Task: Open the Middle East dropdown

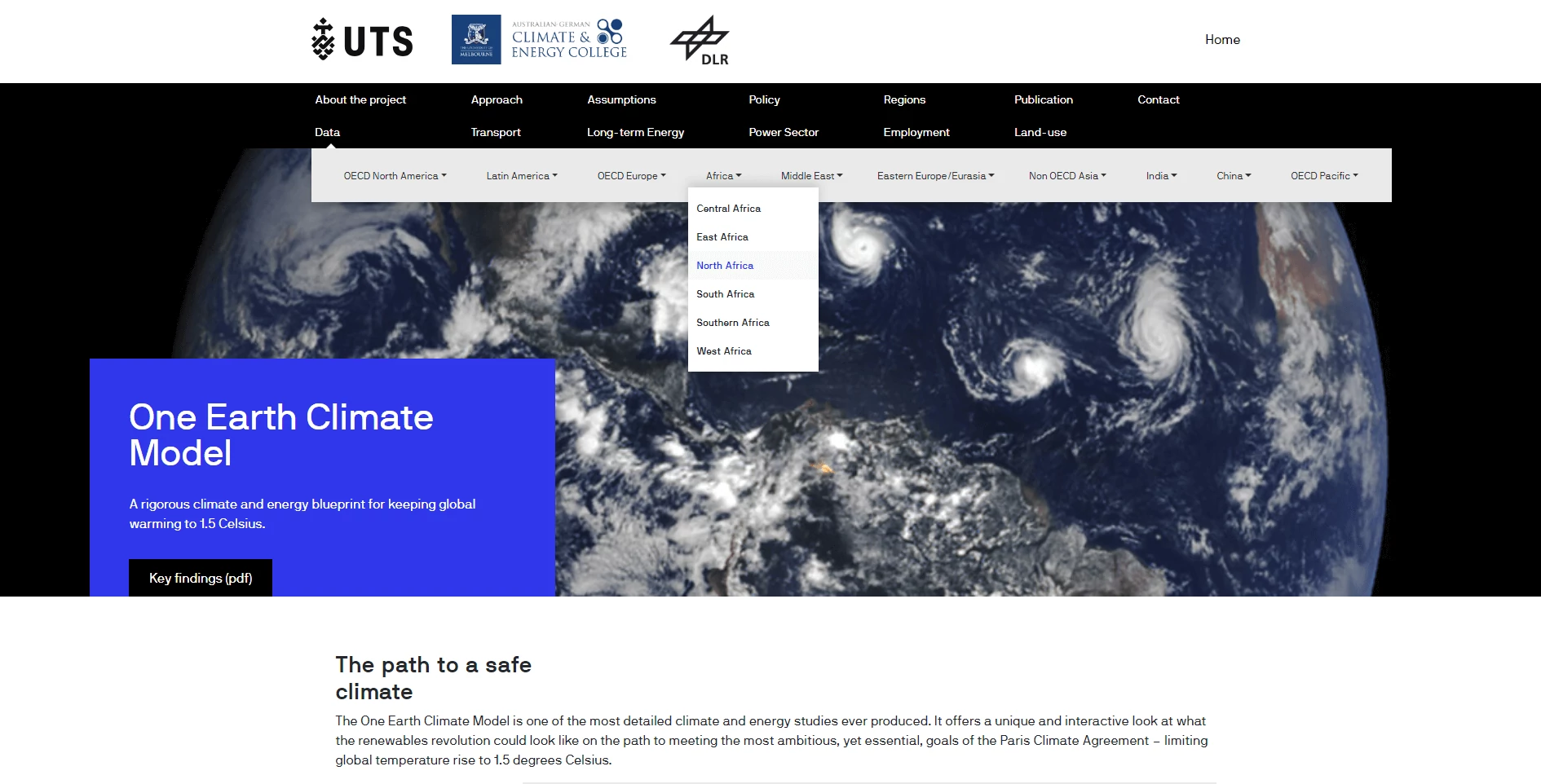Action: pos(810,175)
